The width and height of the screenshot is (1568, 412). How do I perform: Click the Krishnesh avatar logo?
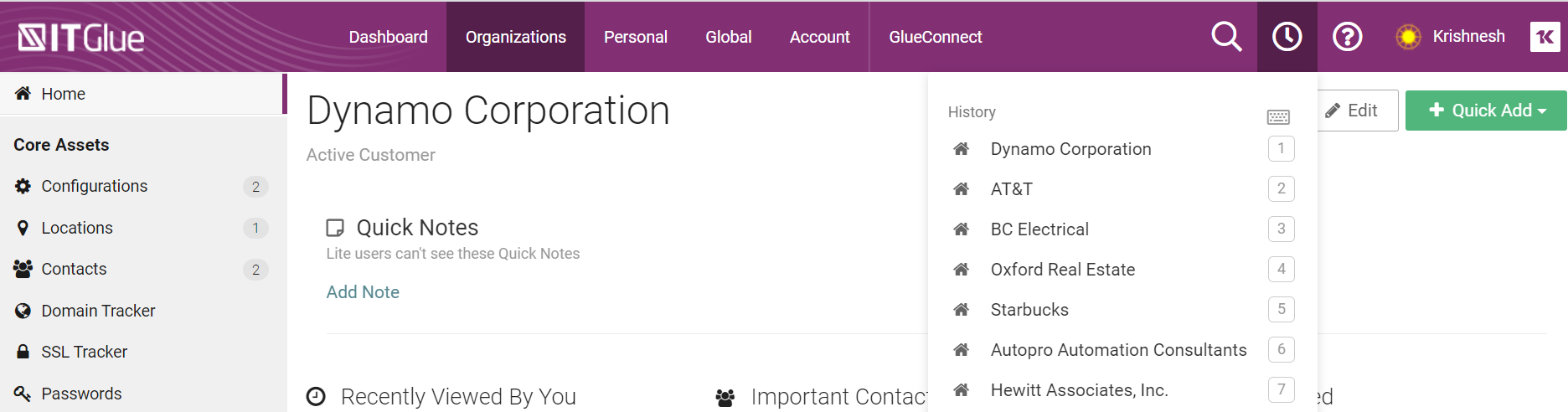point(1545,37)
